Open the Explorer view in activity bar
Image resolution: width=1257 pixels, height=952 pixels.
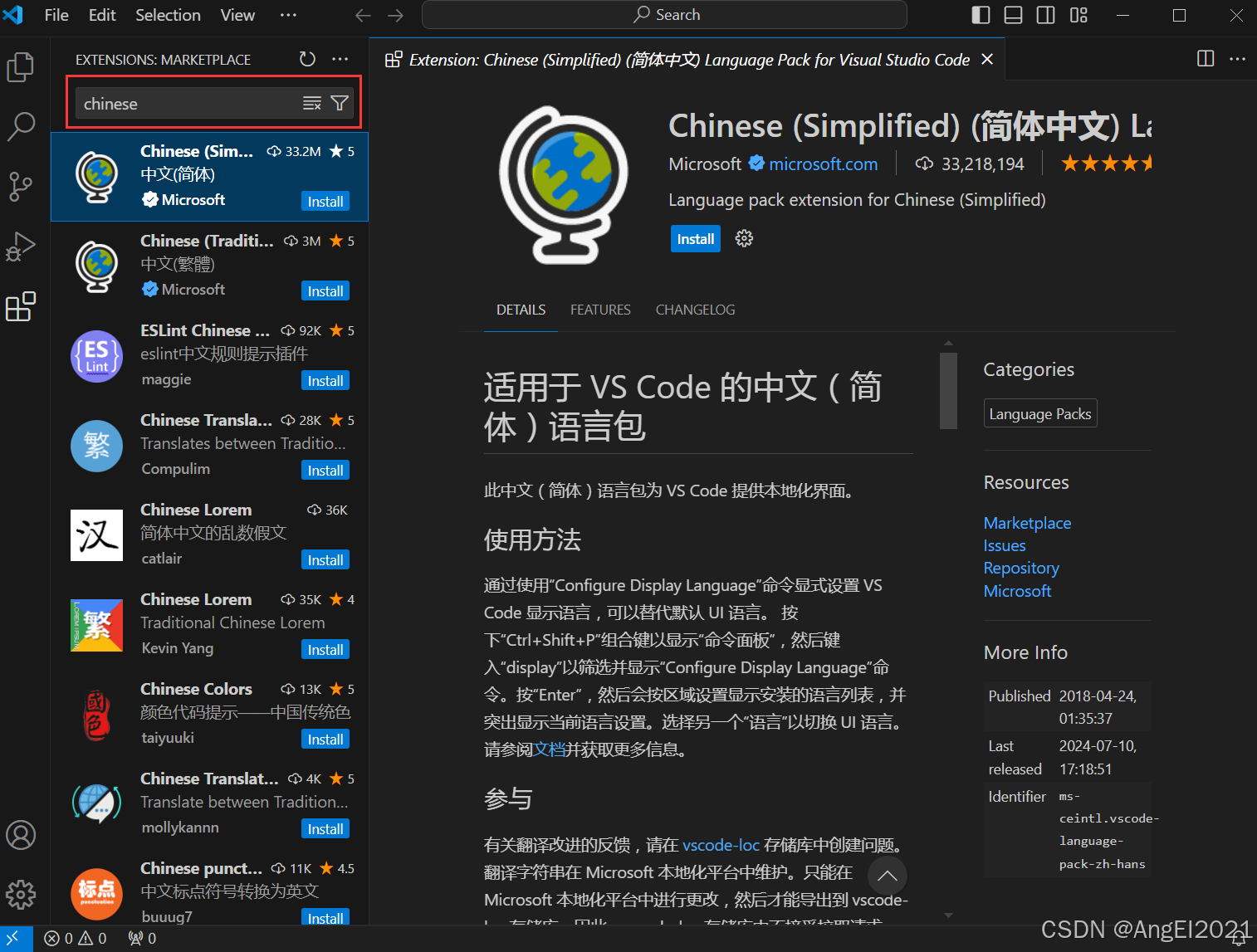click(21, 67)
